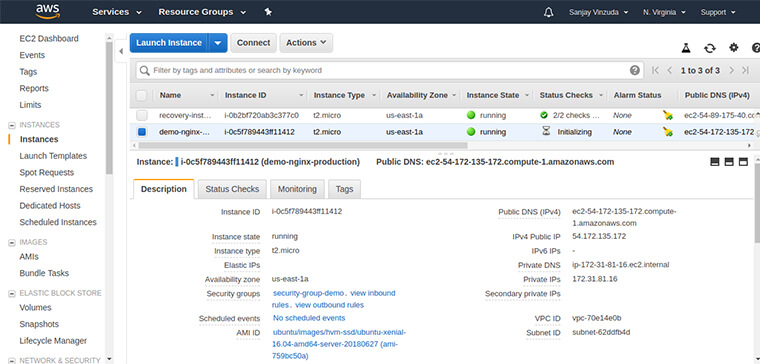Image resolution: width=760 pixels, height=364 pixels.
Task: Open table settings gear icon
Action: point(734,47)
